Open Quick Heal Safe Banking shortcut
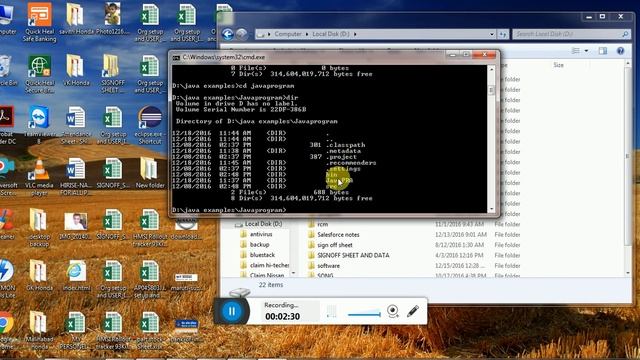 click(39, 21)
